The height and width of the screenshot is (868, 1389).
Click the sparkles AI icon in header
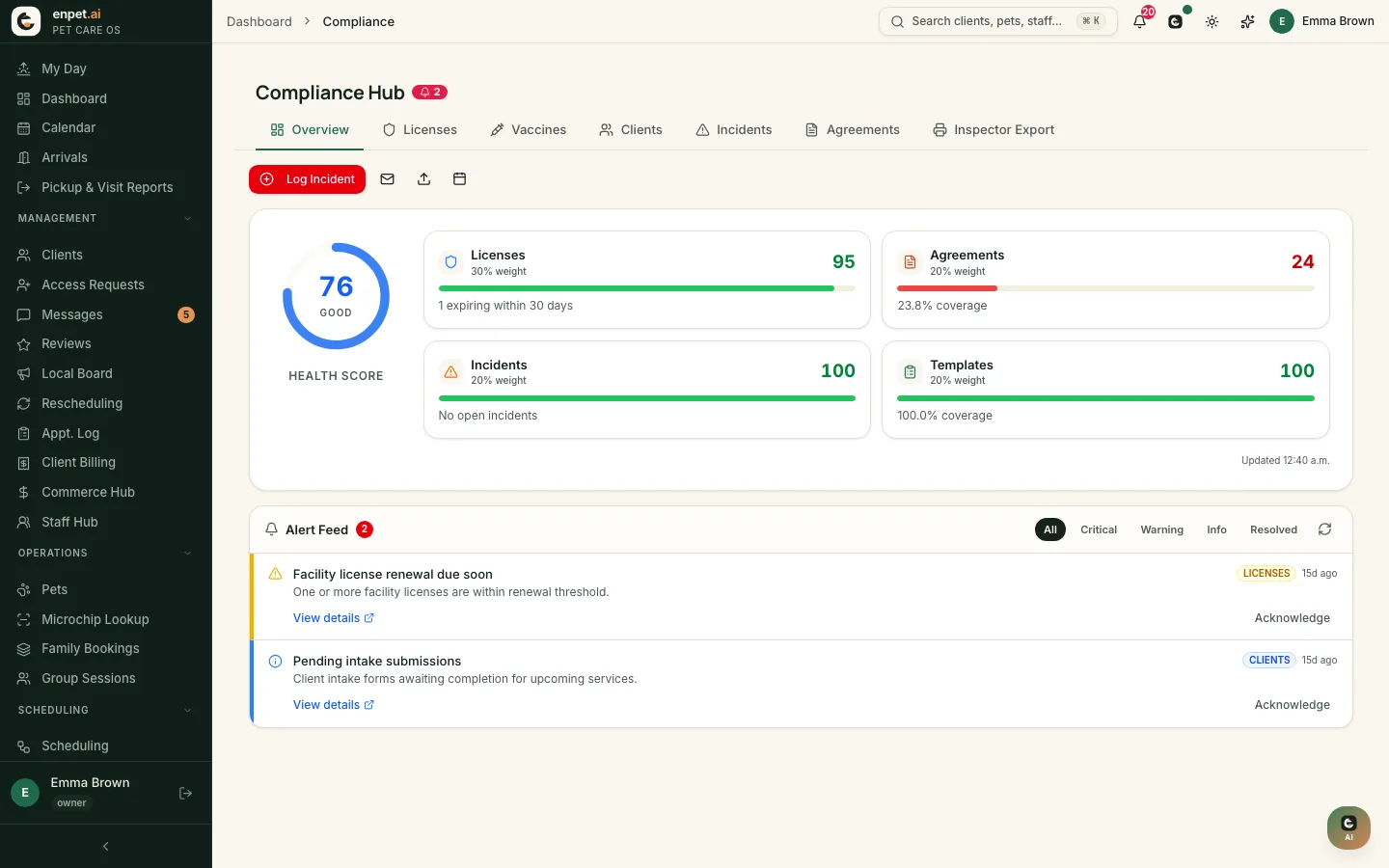tap(1247, 21)
